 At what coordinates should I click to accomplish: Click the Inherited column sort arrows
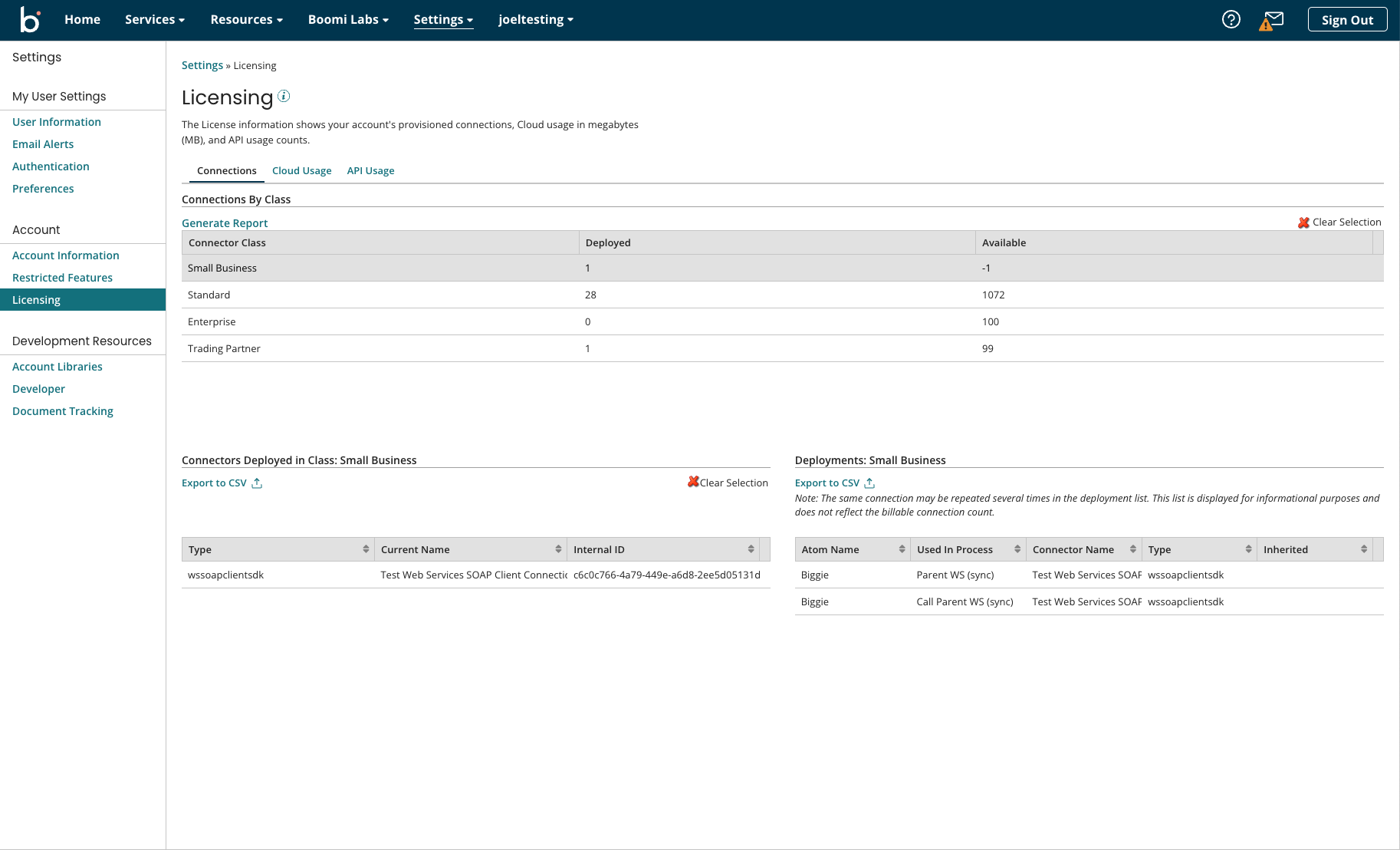(1364, 549)
